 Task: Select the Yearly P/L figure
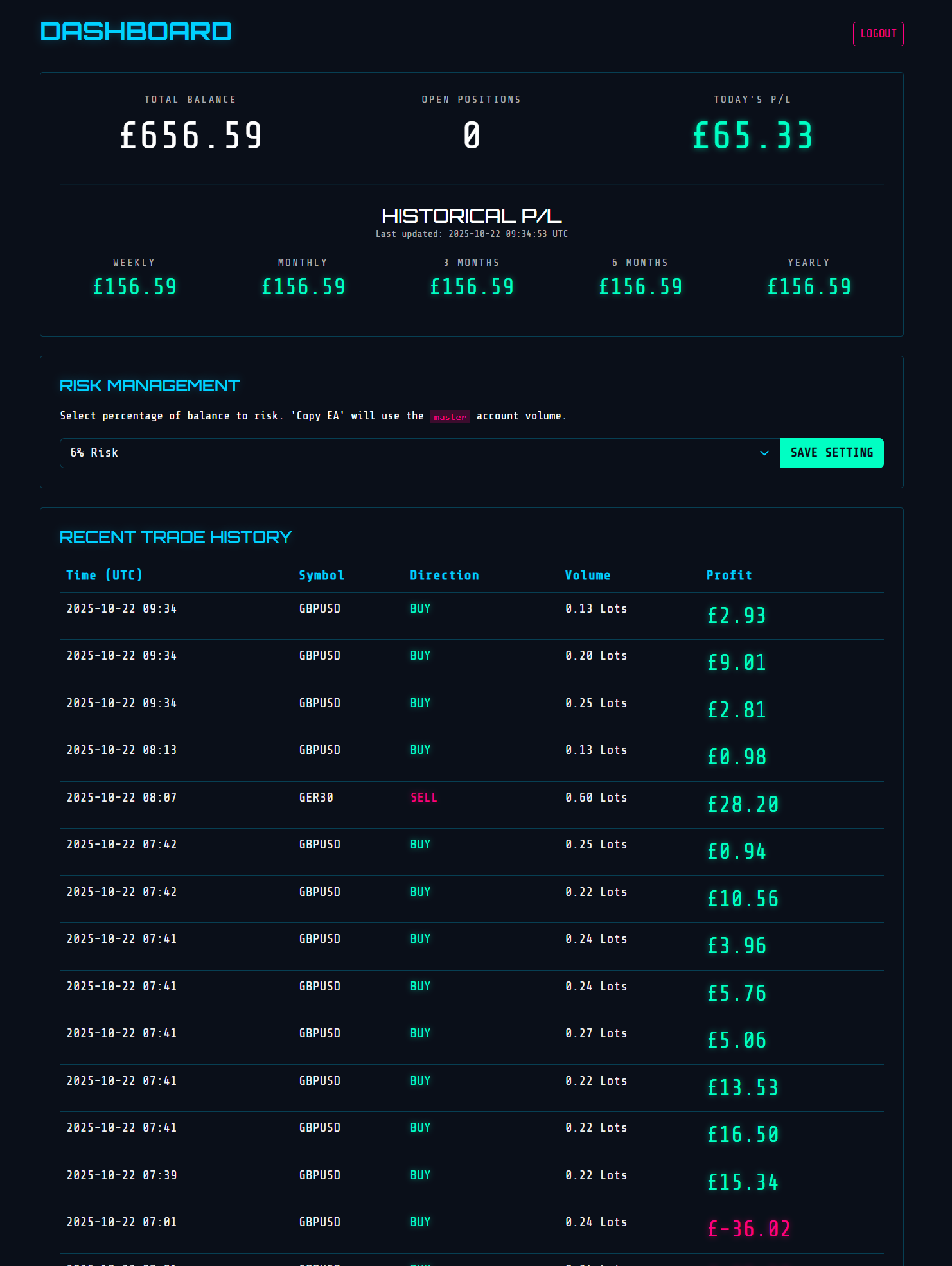coord(809,287)
